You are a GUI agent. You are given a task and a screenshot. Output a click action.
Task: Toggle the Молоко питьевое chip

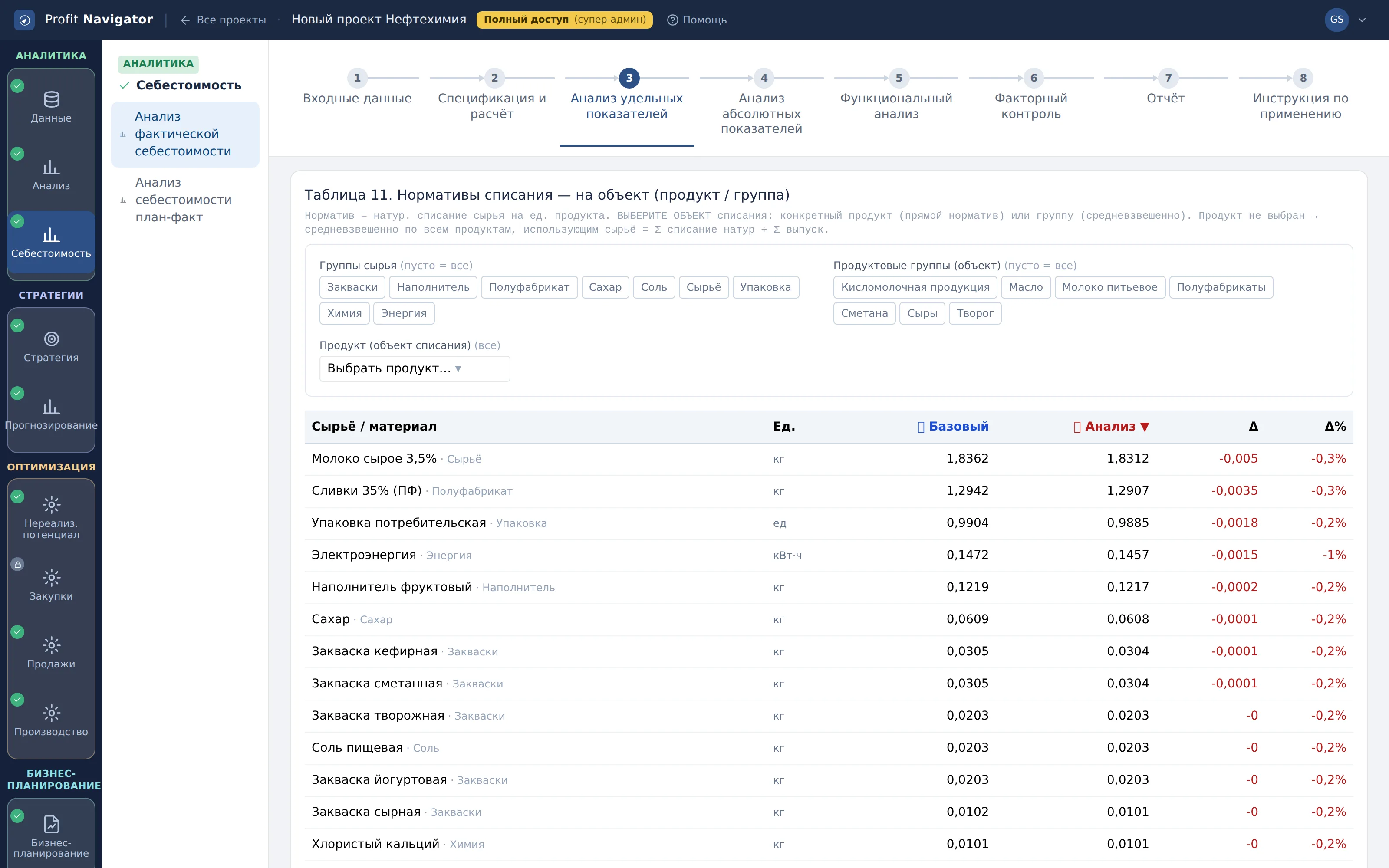tap(1110, 287)
